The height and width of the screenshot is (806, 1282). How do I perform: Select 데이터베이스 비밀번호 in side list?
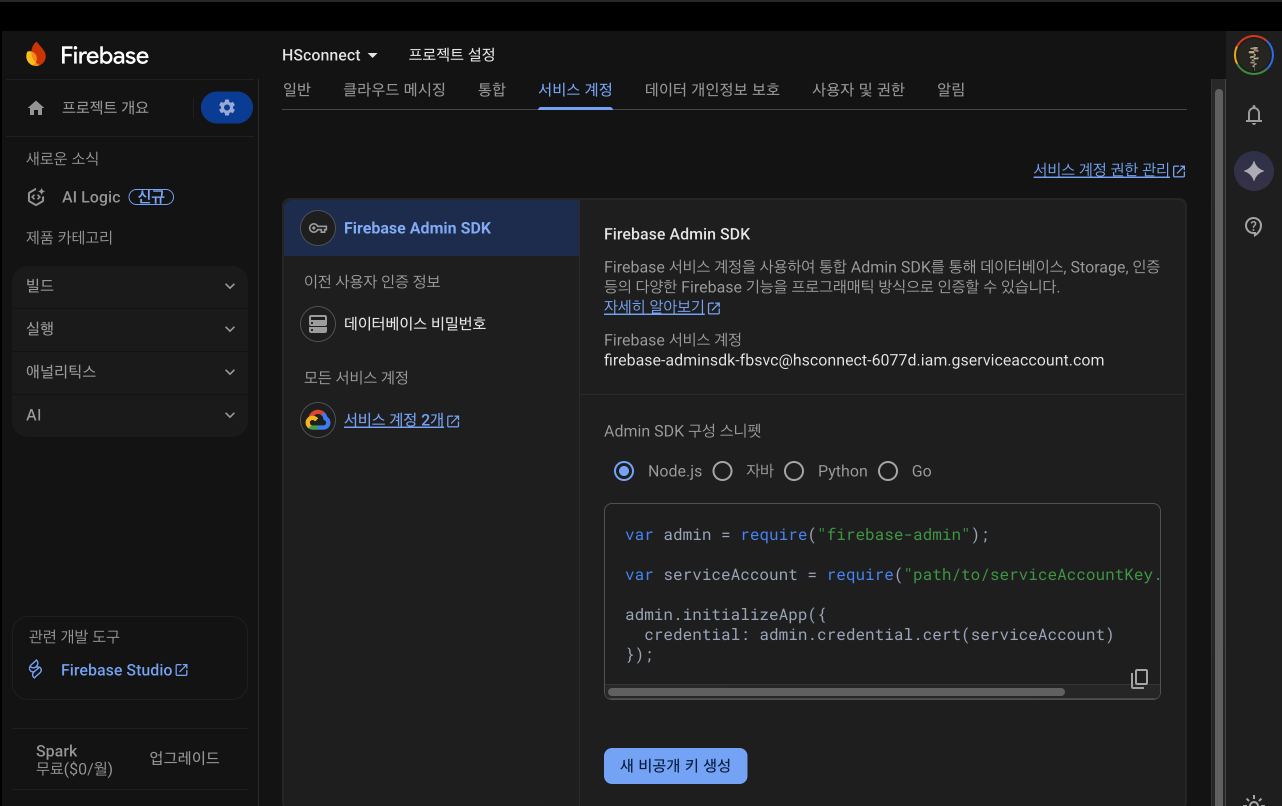[431, 324]
